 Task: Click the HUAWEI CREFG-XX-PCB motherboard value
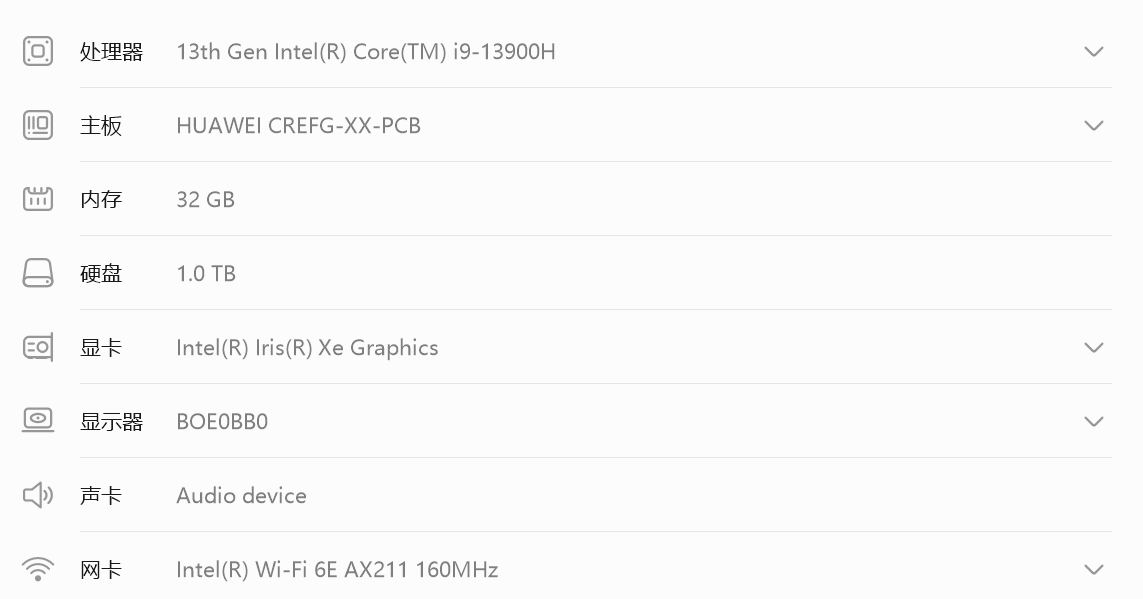pos(298,125)
